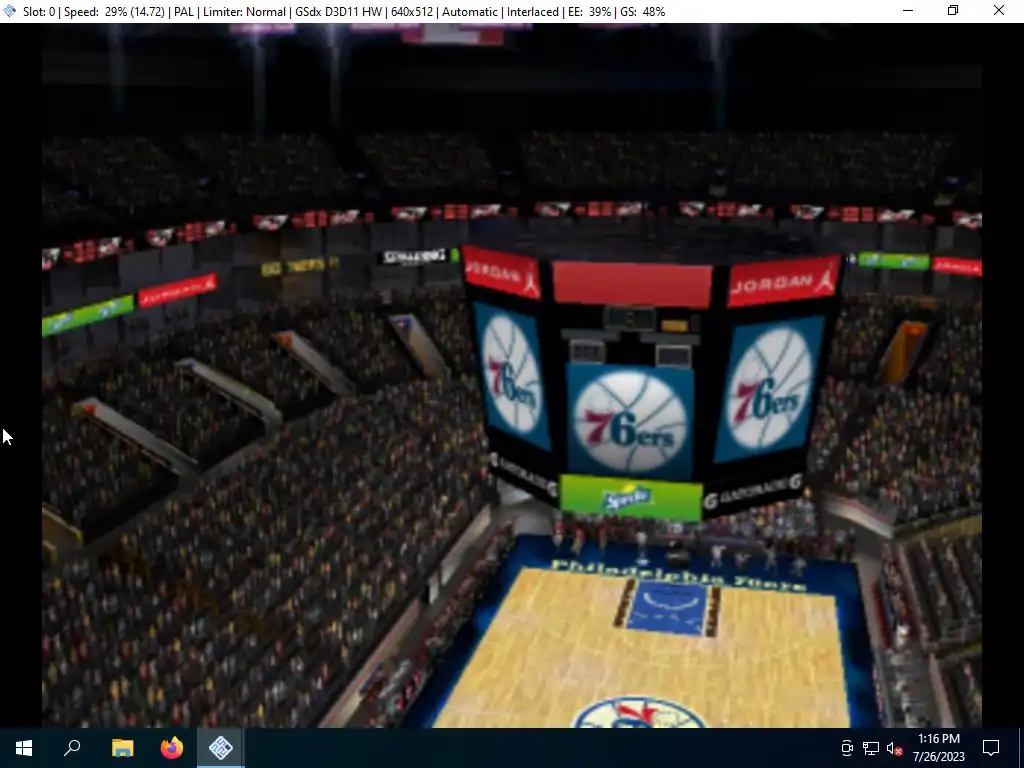Close the emulator window
Viewport: 1024px width, 768px height.
(x=999, y=11)
